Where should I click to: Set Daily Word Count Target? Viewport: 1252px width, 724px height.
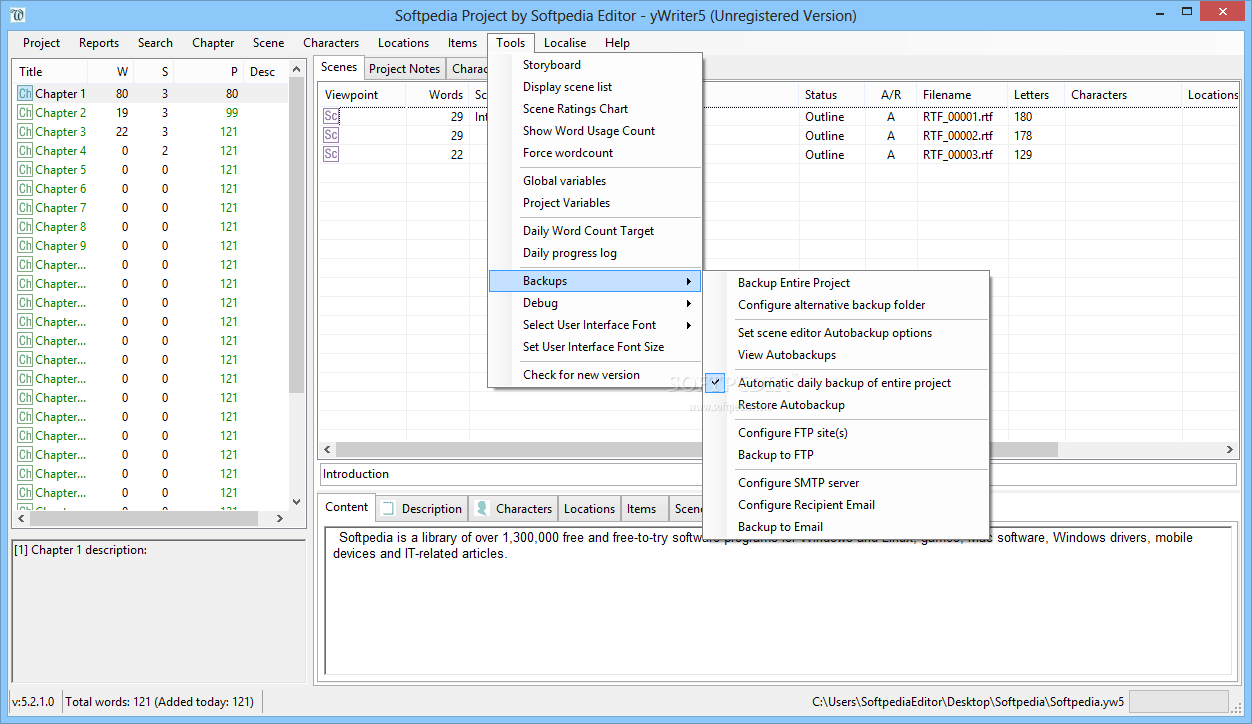coord(595,231)
